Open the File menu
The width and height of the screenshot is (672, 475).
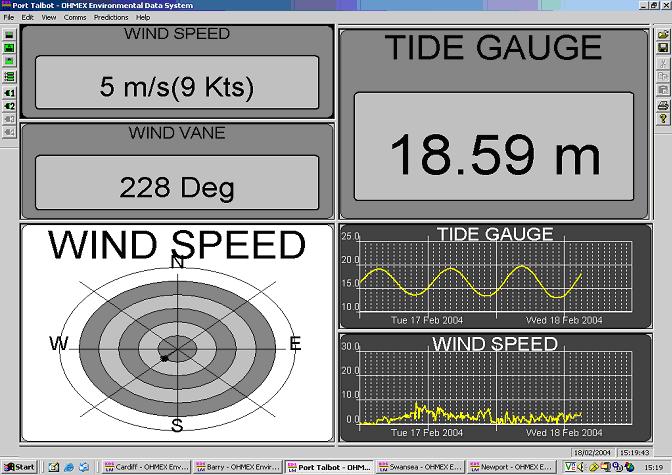click(x=9, y=17)
